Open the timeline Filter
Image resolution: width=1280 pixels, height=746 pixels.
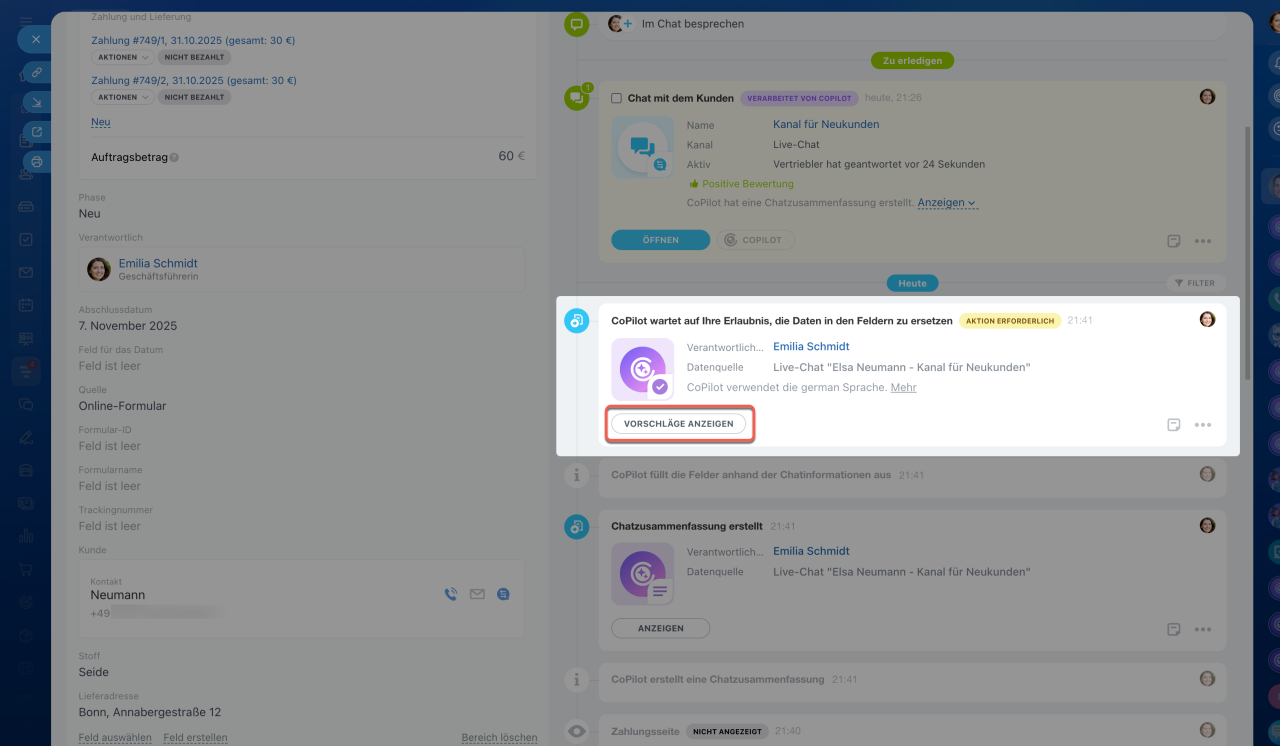point(1196,283)
